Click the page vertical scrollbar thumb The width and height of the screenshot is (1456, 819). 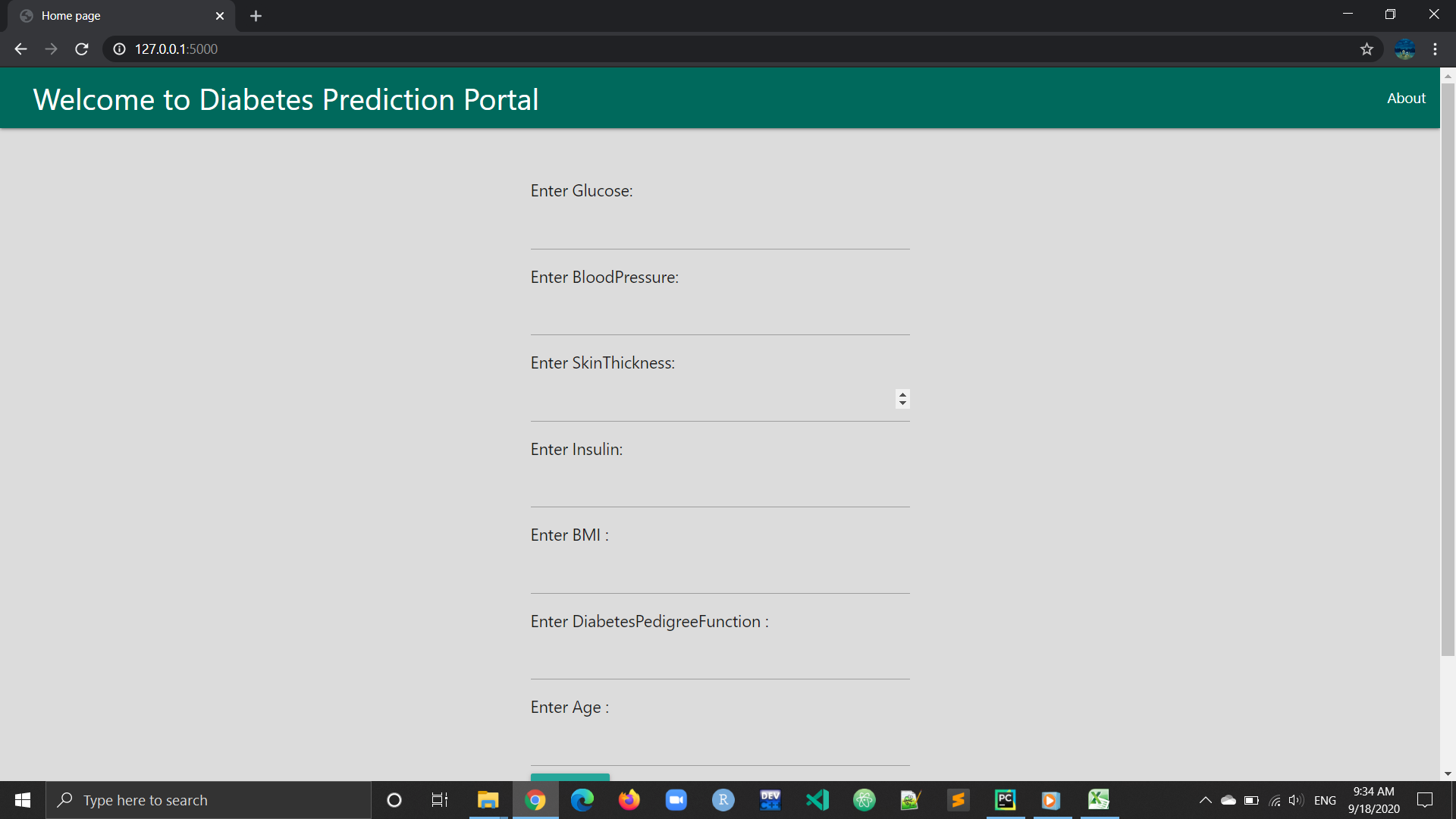pos(1448,369)
